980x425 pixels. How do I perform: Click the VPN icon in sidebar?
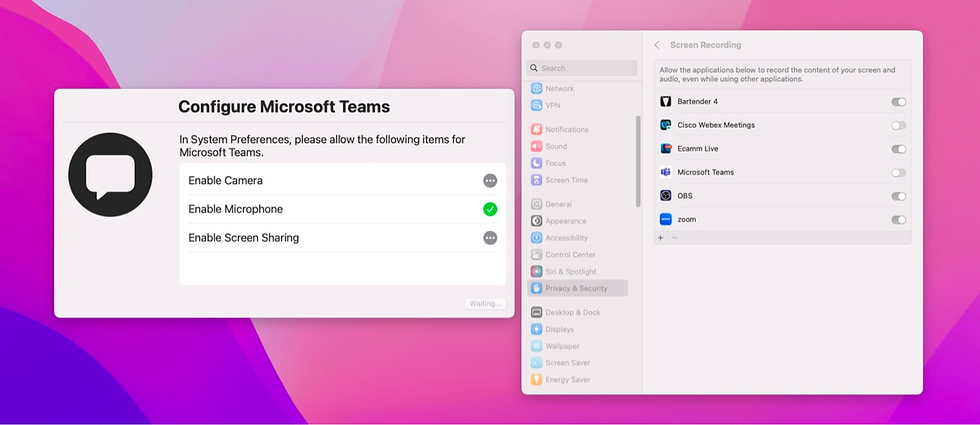coord(536,105)
